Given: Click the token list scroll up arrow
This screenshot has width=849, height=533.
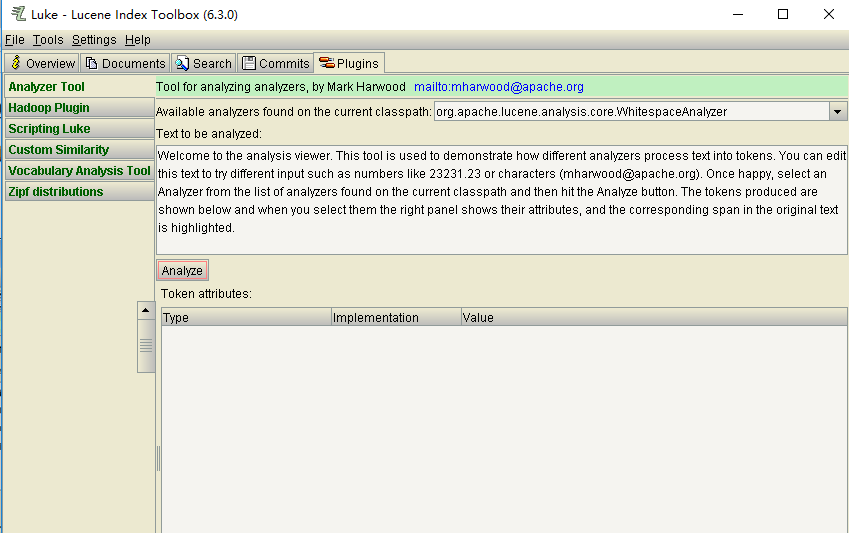Looking at the screenshot, I should 146,310.
